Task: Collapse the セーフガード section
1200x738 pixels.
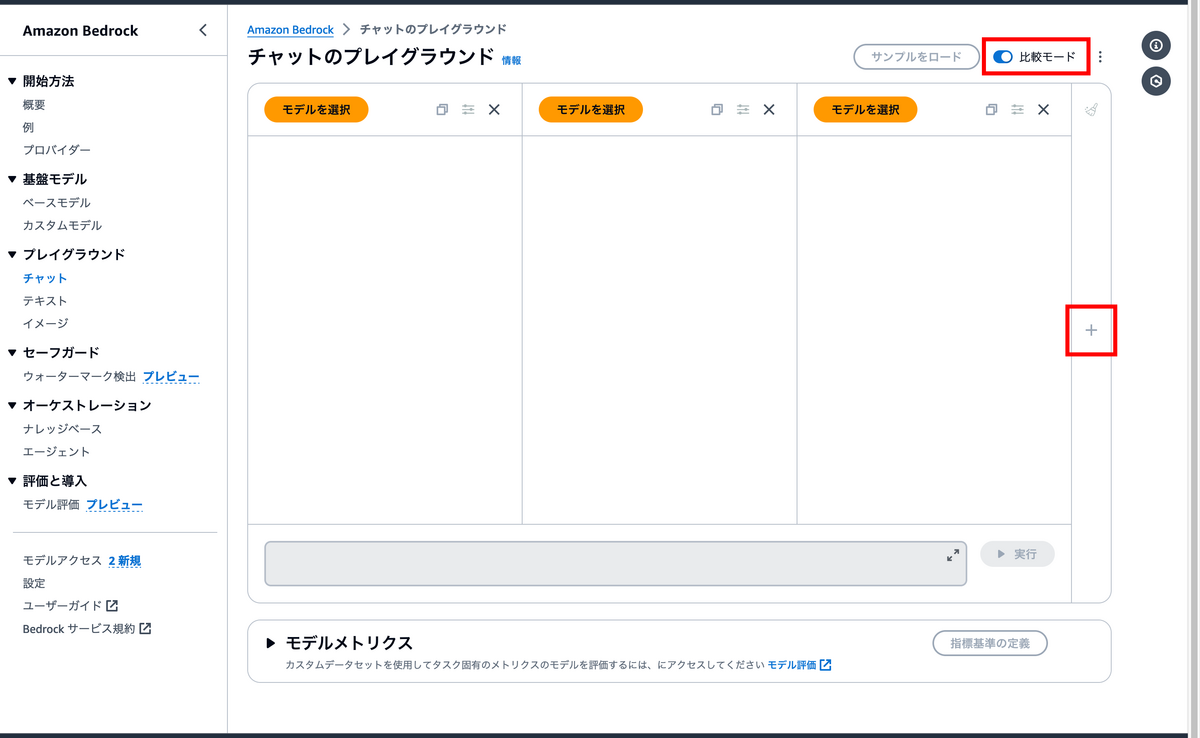Action: (12, 352)
